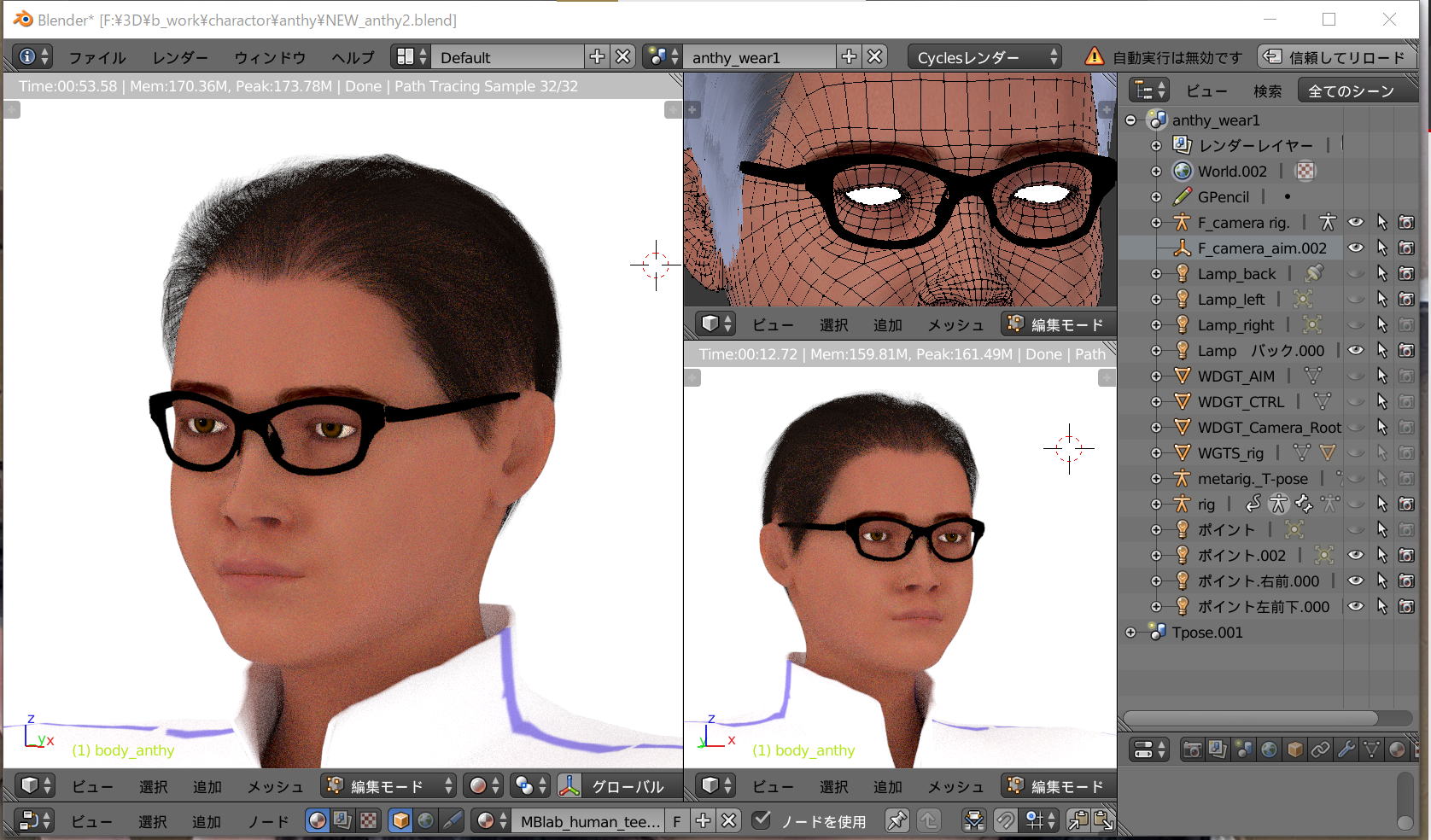The image size is (1431, 840).
Task: Open the Object constraints chain-link tab
Action: 1320,750
